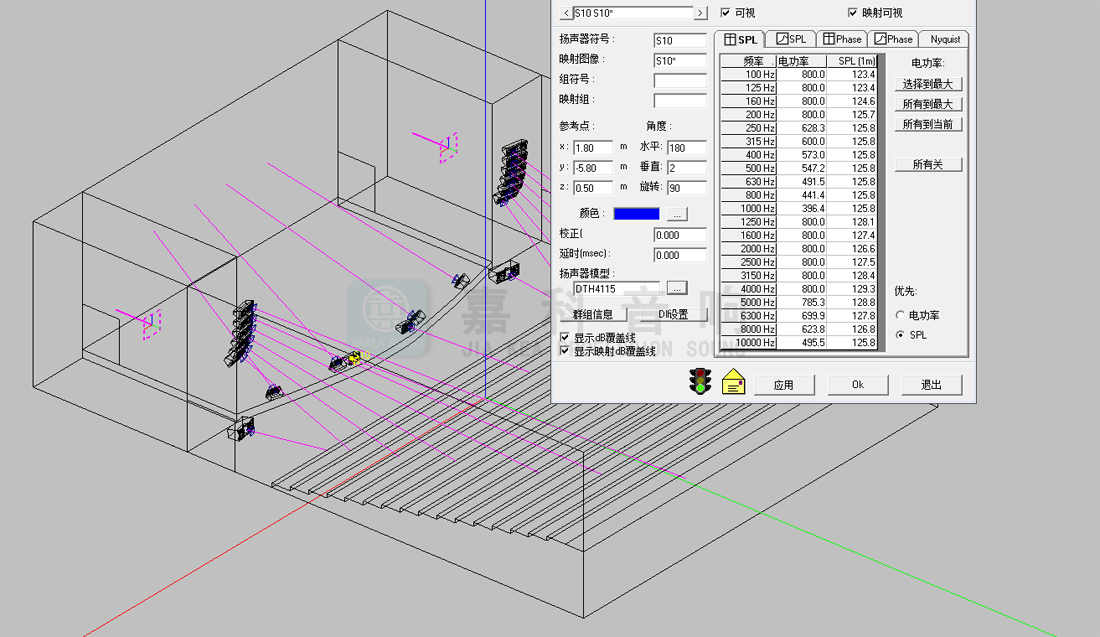Go to previous speaker with left arrow
This screenshot has height=637, width=1100.
(x=566, y=13)
